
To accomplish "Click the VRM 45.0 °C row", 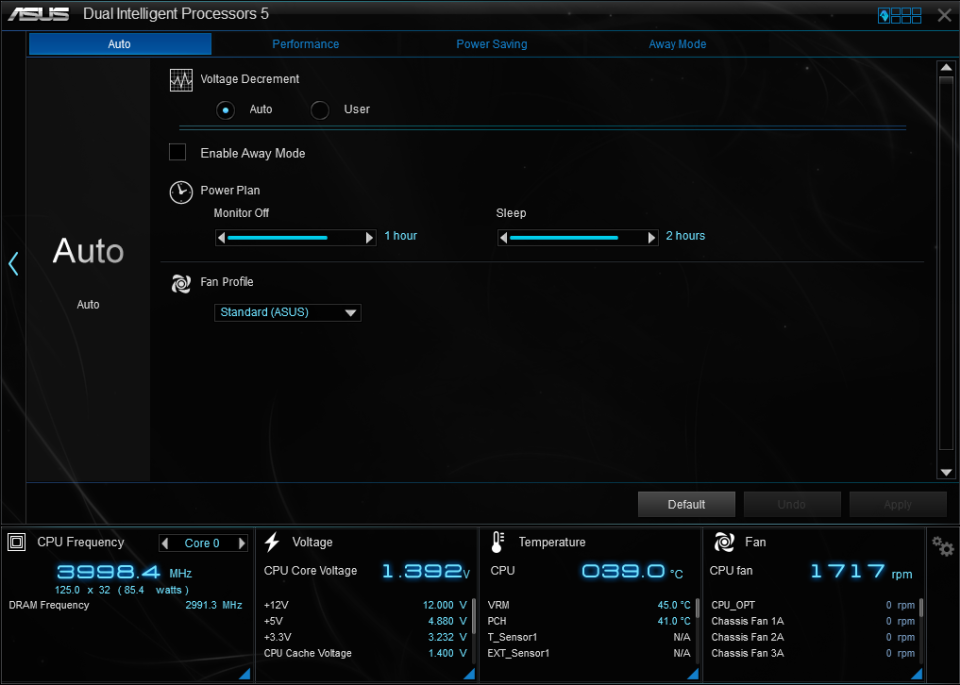I will pyautogui.click(x=589, y=605).
